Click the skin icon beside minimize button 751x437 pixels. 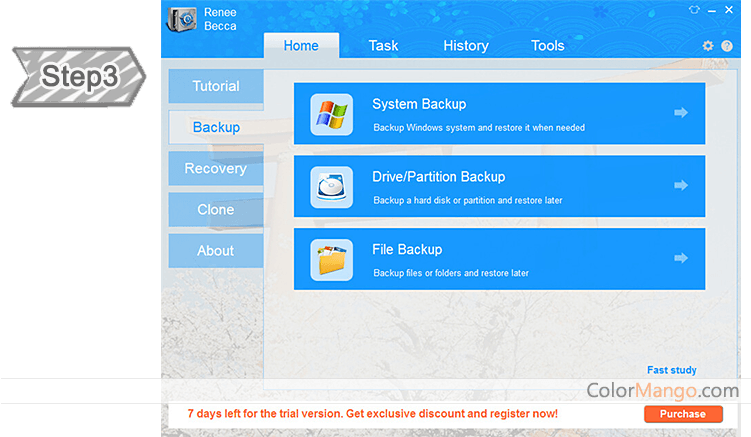click(x=694, y=10)
